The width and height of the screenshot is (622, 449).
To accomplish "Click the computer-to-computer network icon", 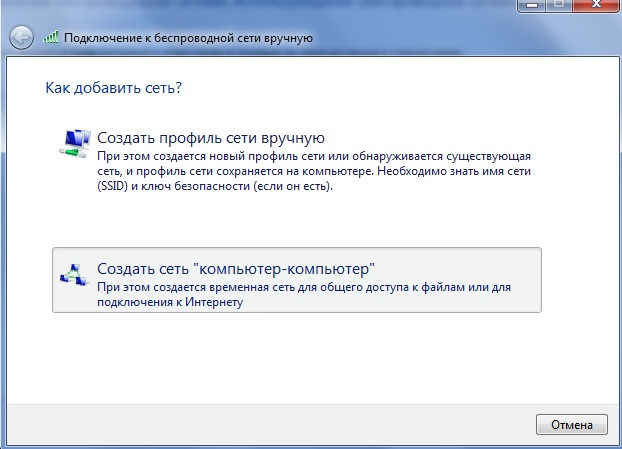I will (x=74, y=274).
